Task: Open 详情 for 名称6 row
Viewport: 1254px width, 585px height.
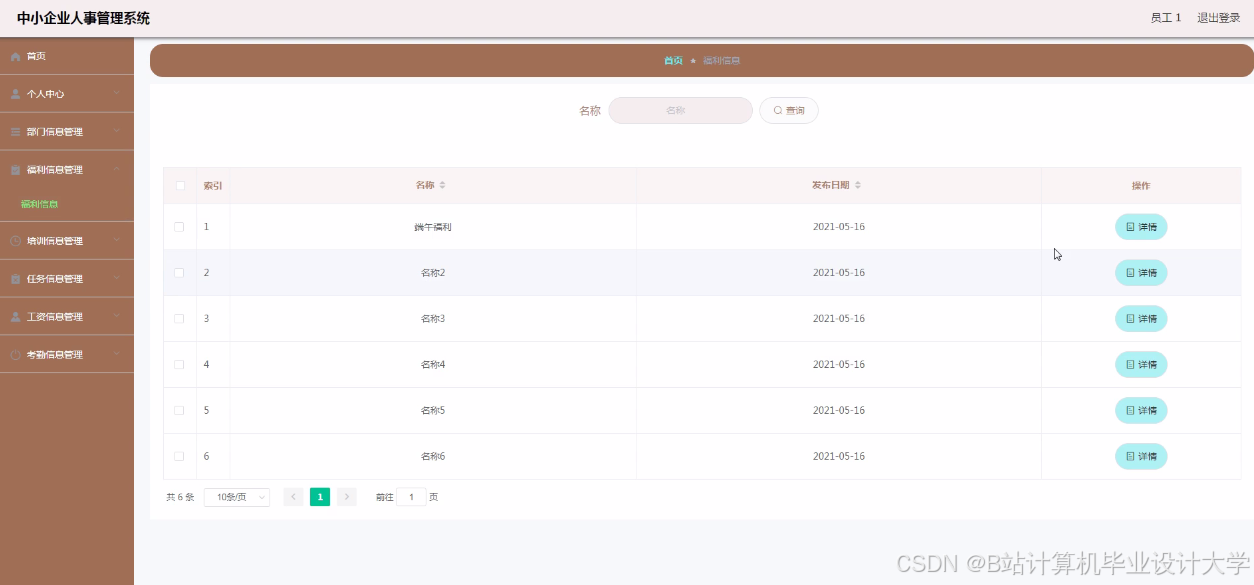Action: [1141, 457]
